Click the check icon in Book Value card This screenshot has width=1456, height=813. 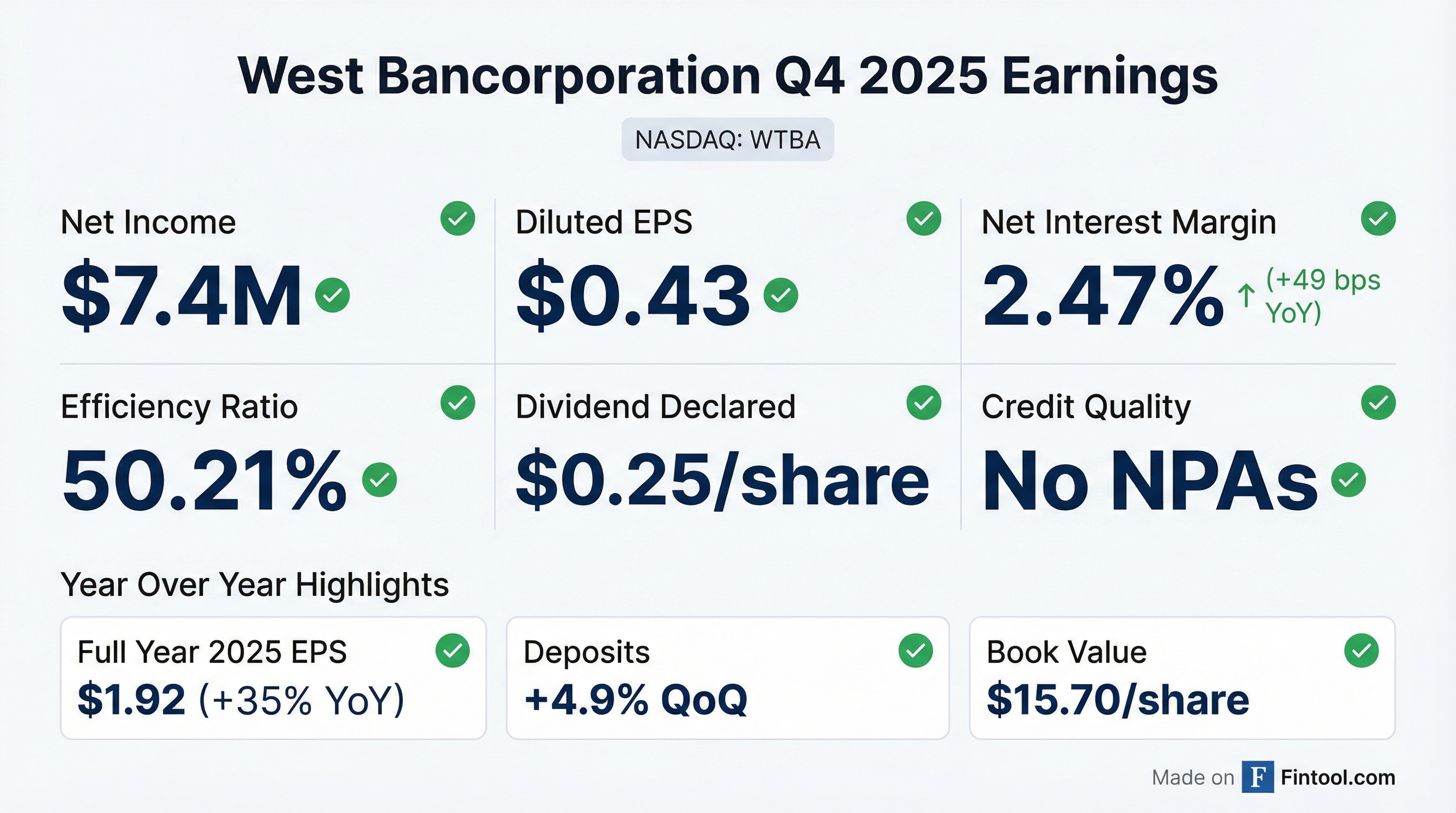(1361, 650)
